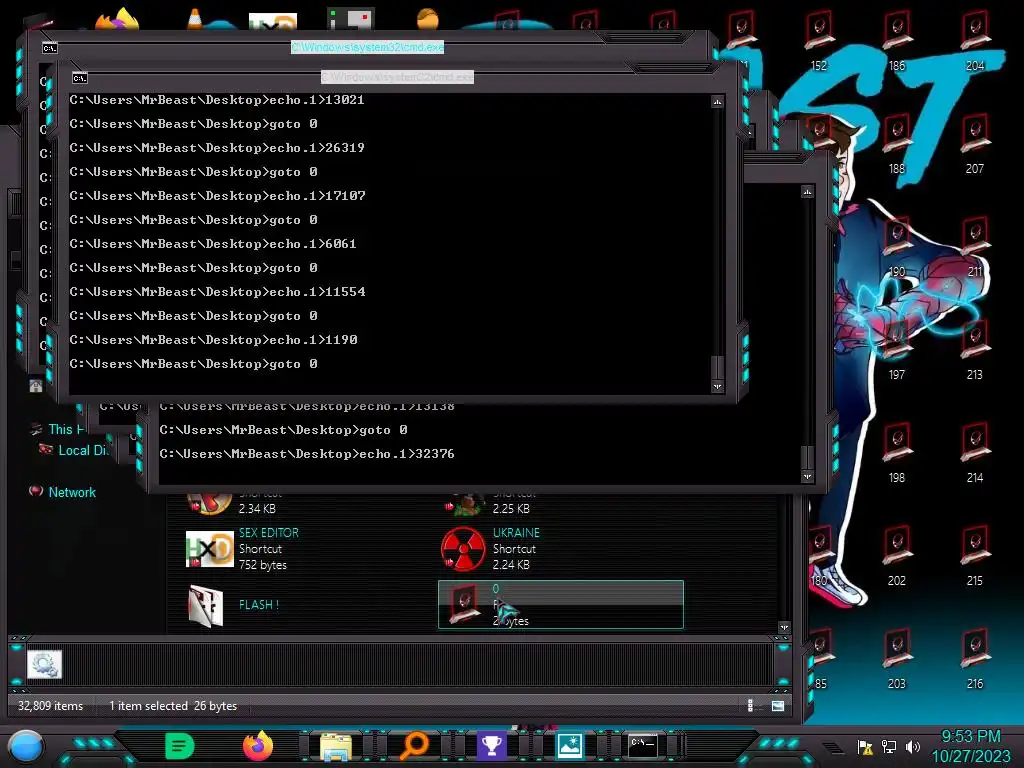Image resolution: width=1024 pixels, height=768 pixels.
Task: Select the desktop icon labeled 211
Action: click(x=975, y=247)
